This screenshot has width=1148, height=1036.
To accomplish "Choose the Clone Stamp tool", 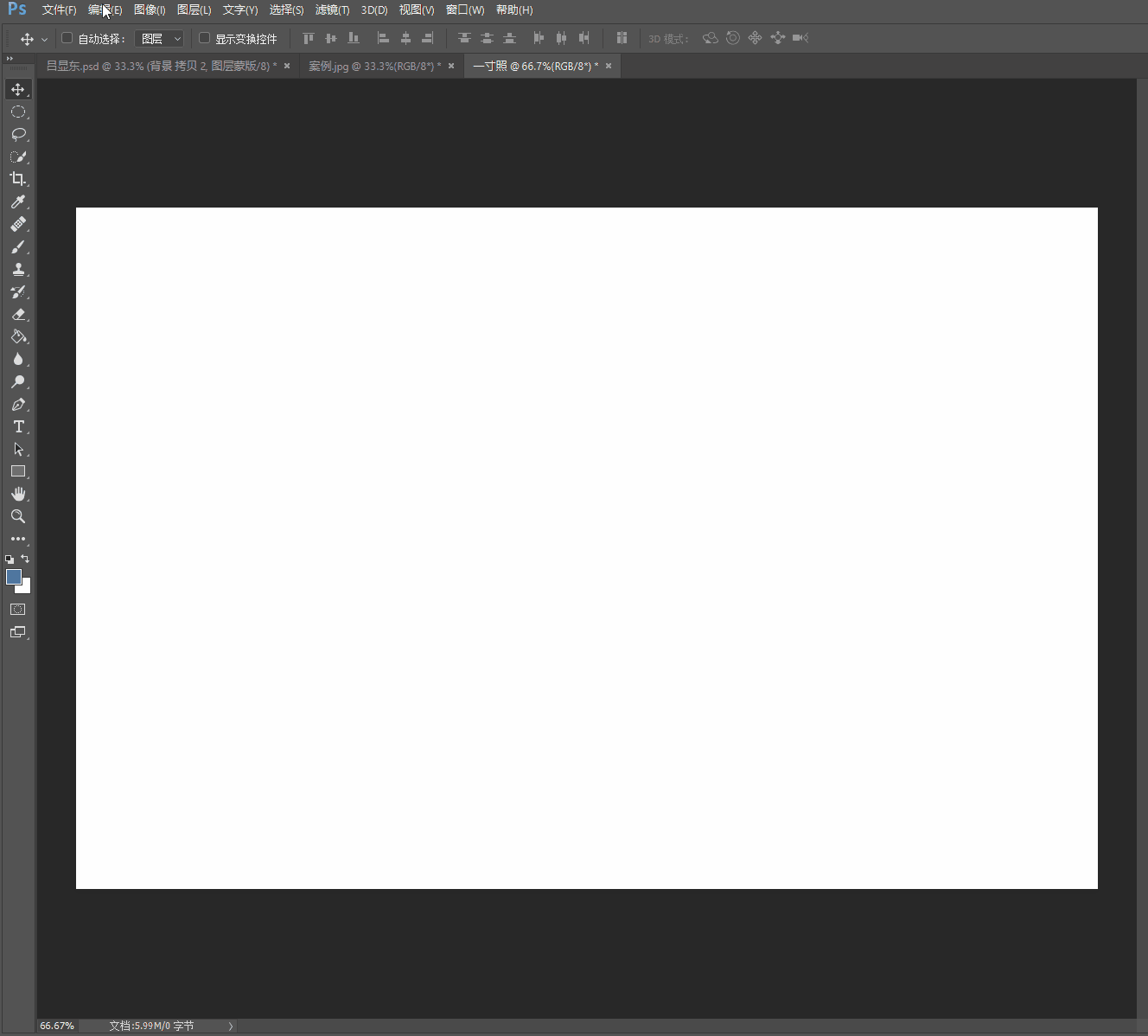I will [x=18, y=269].
